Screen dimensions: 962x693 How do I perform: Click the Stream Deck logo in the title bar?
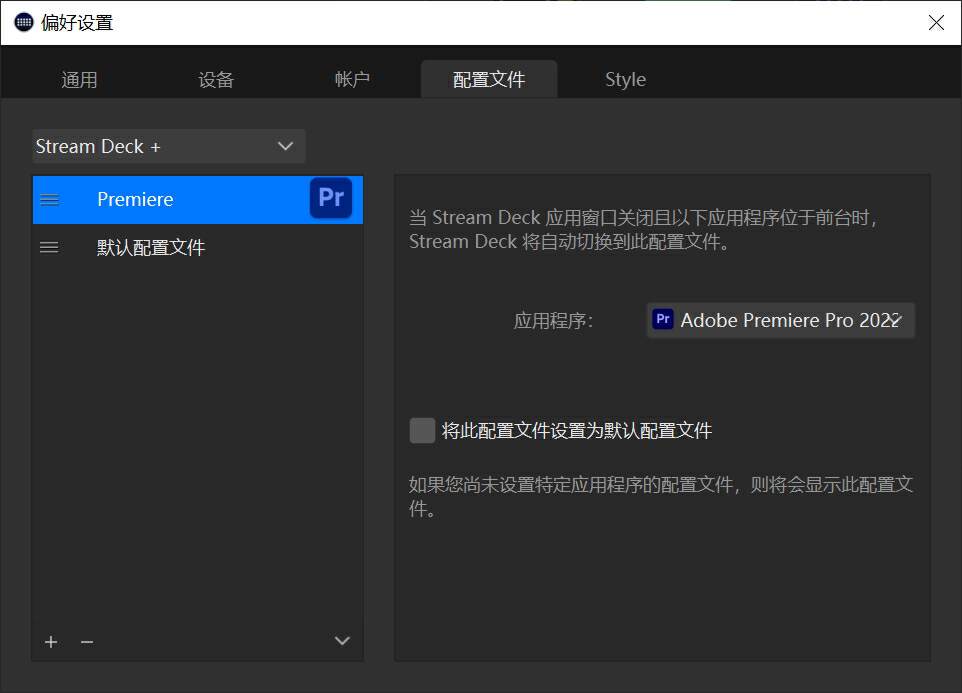(22, 22)
